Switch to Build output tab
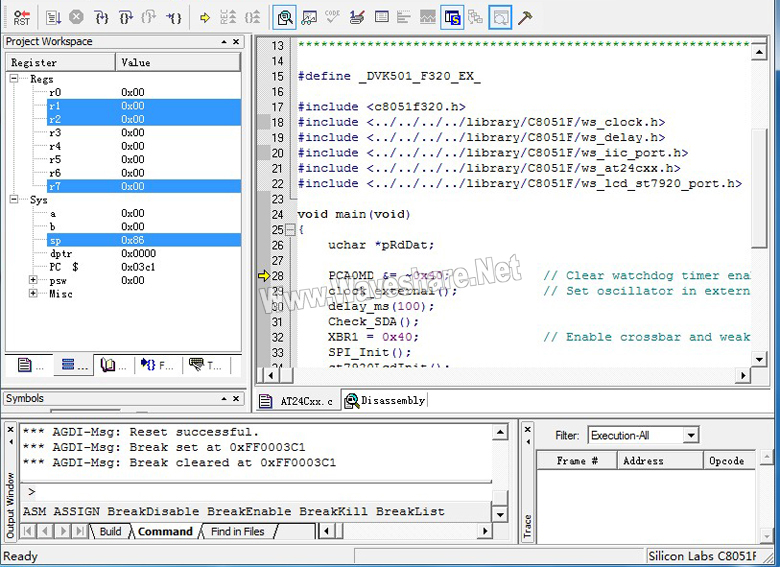Screen dimensions: 780x567 click(x=110, y=531)
